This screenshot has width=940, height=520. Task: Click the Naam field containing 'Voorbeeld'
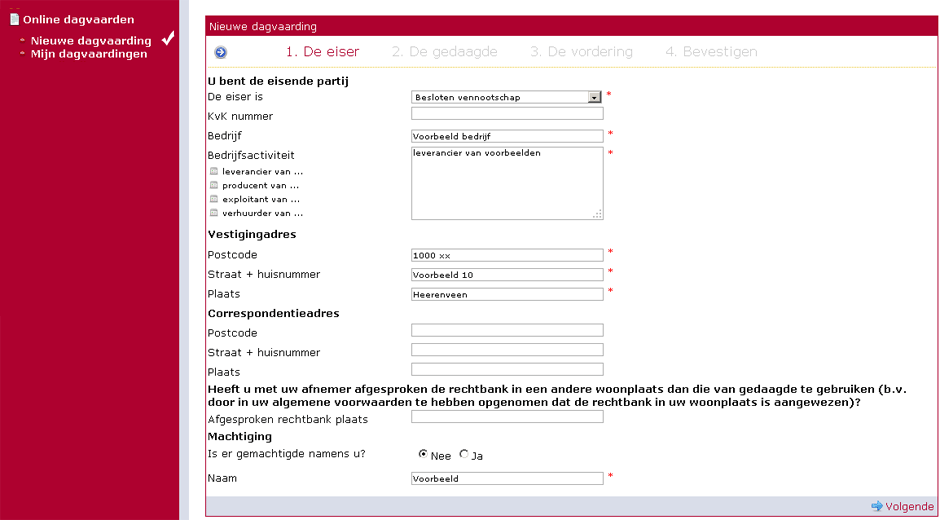coord(507,479)
